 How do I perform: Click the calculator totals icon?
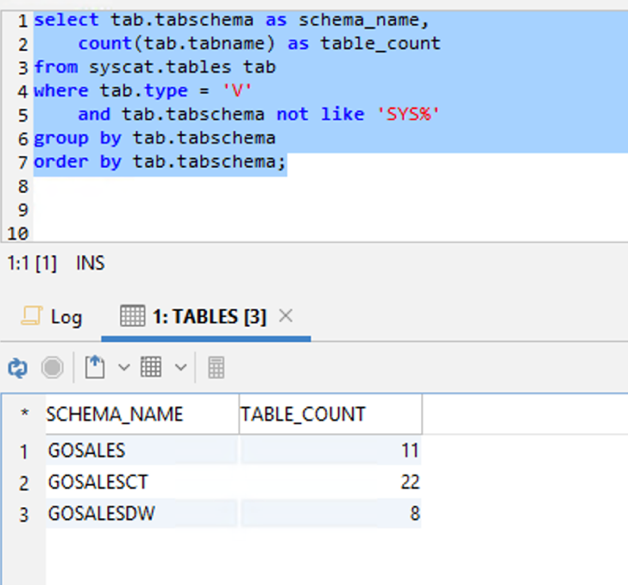coord(216,368)
